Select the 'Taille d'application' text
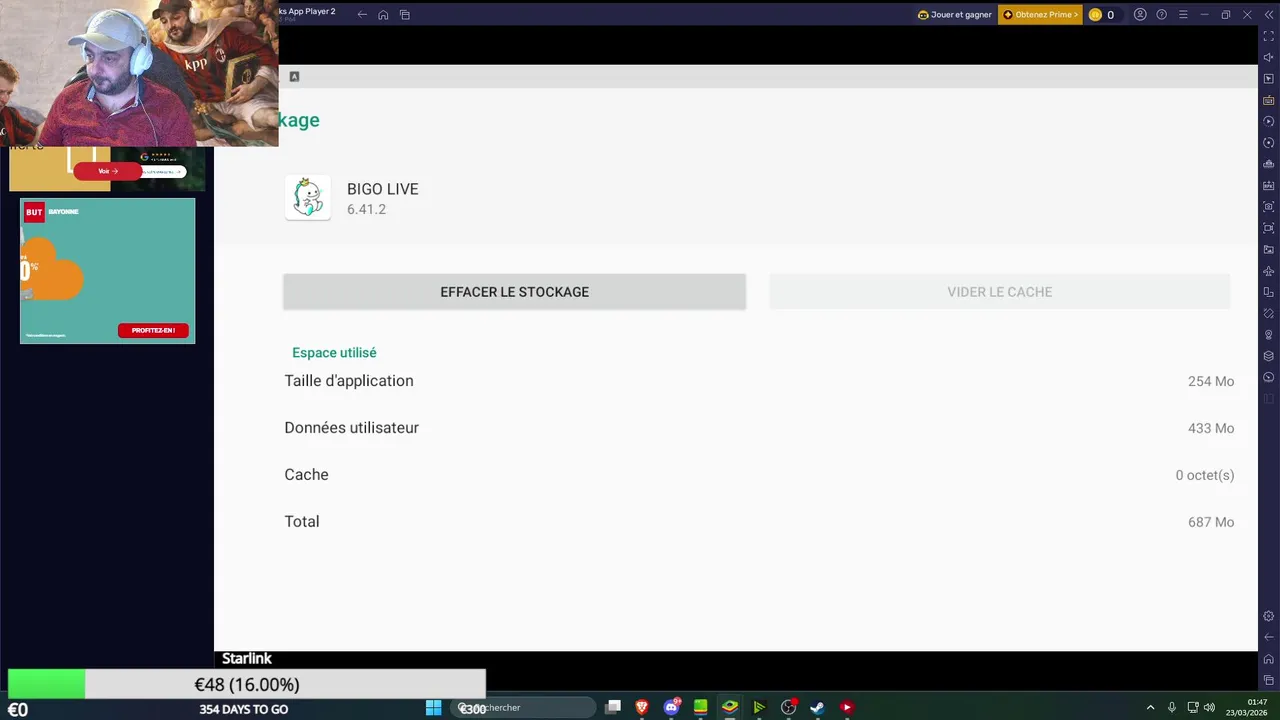The image size is (1280, 720). tap(349, 381)
